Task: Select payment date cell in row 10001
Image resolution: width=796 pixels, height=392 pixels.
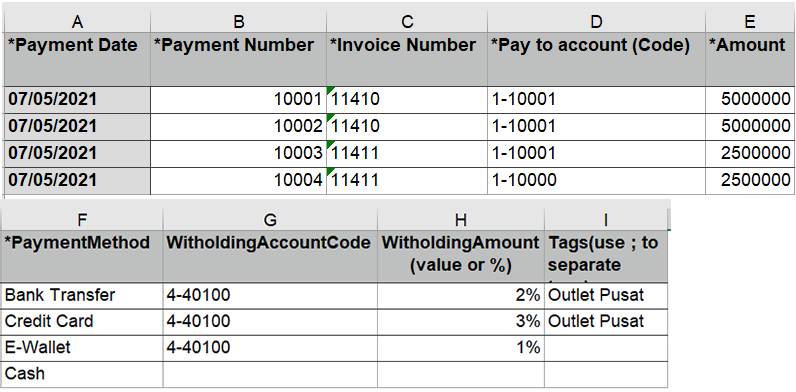Action: click(77, 100)
